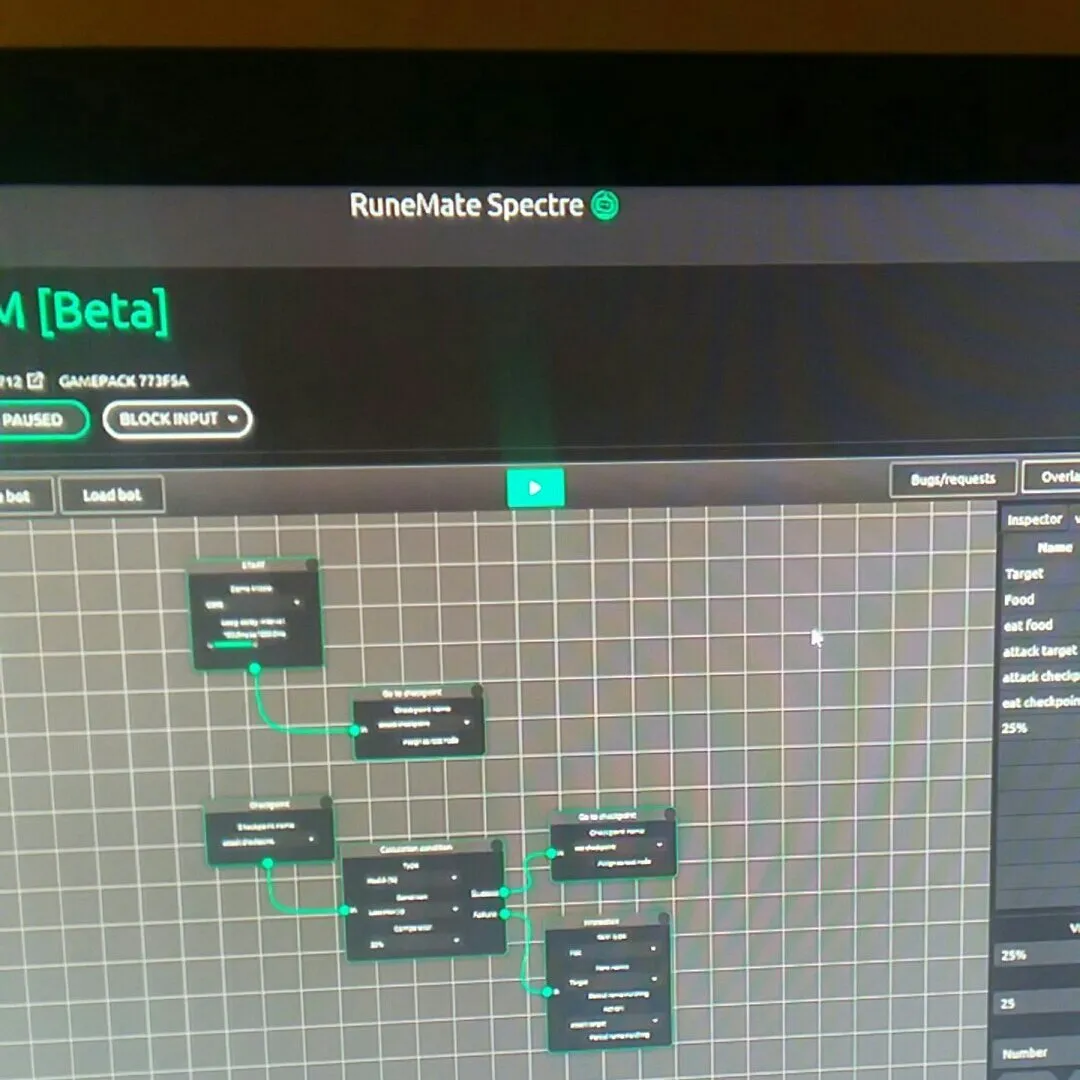This screenshot has height=1080, width=1080.
Task: Select the Food row in Inspector
Action: (1040, 599)
